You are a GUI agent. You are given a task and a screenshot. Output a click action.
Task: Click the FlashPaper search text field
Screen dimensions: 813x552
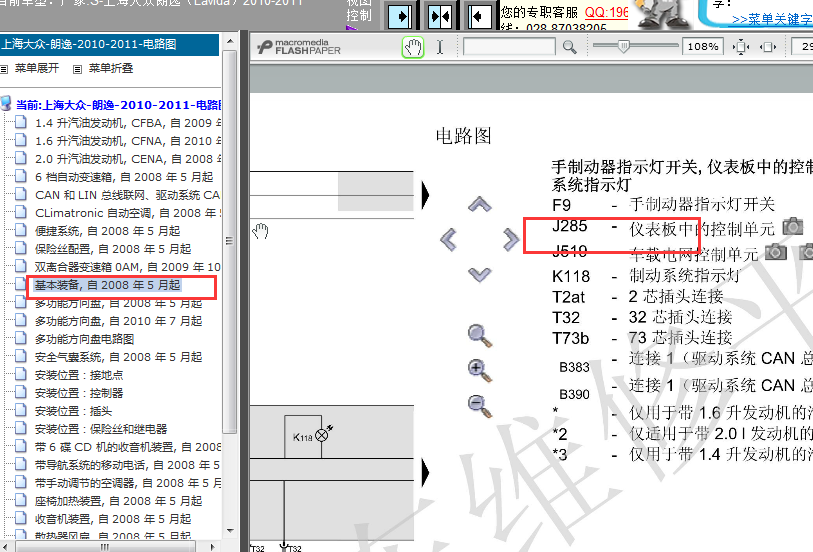tap(509, 47)
